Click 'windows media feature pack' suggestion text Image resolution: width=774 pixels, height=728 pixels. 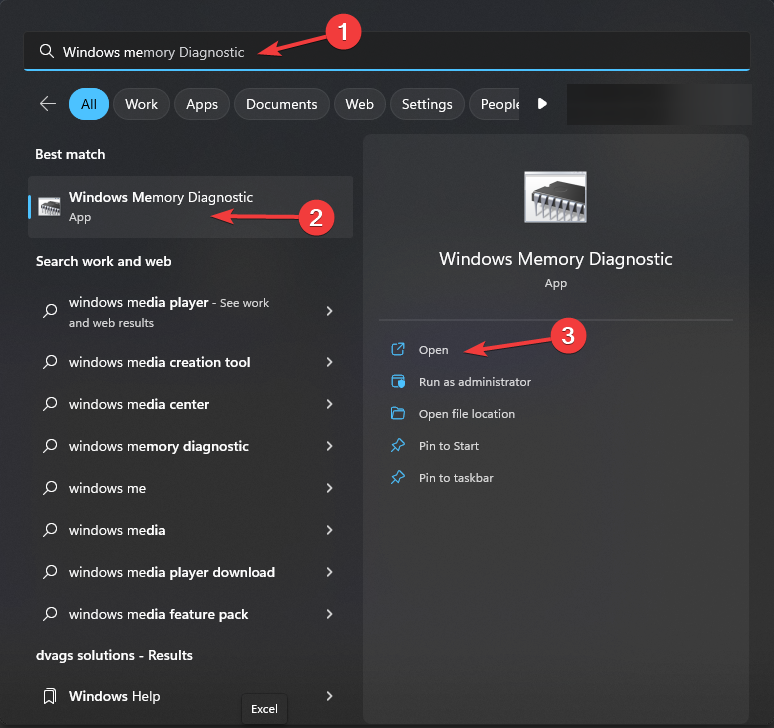[158, 614]
